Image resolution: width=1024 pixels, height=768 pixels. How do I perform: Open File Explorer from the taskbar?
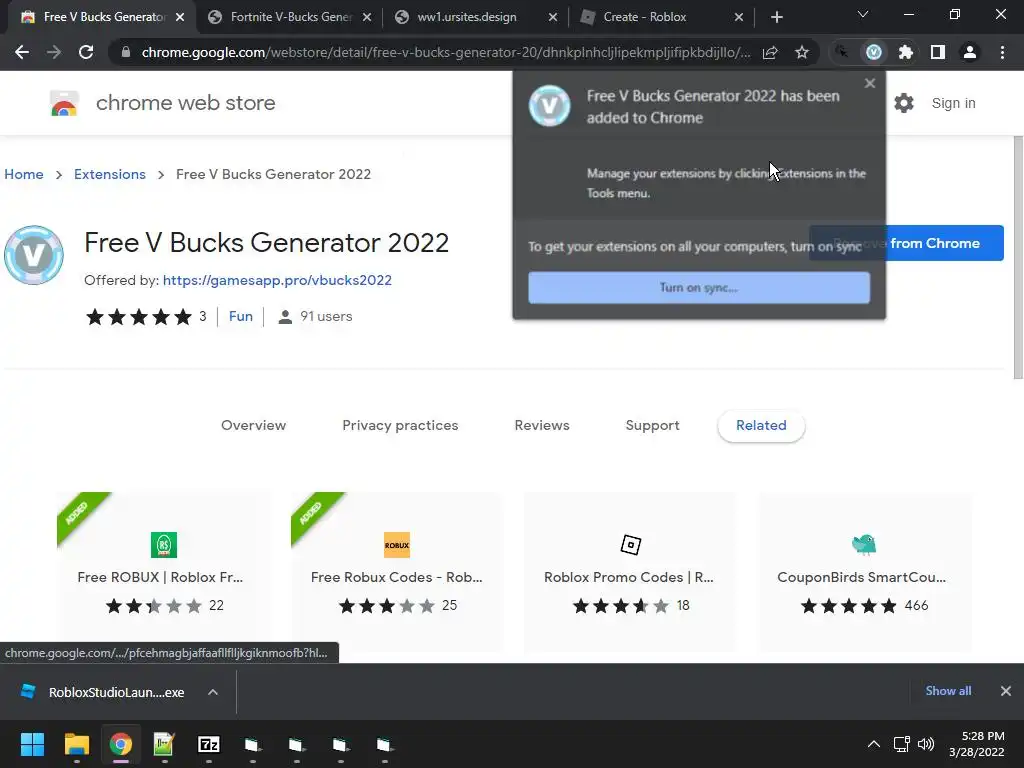pyautogui.click(x=76, y=744)
